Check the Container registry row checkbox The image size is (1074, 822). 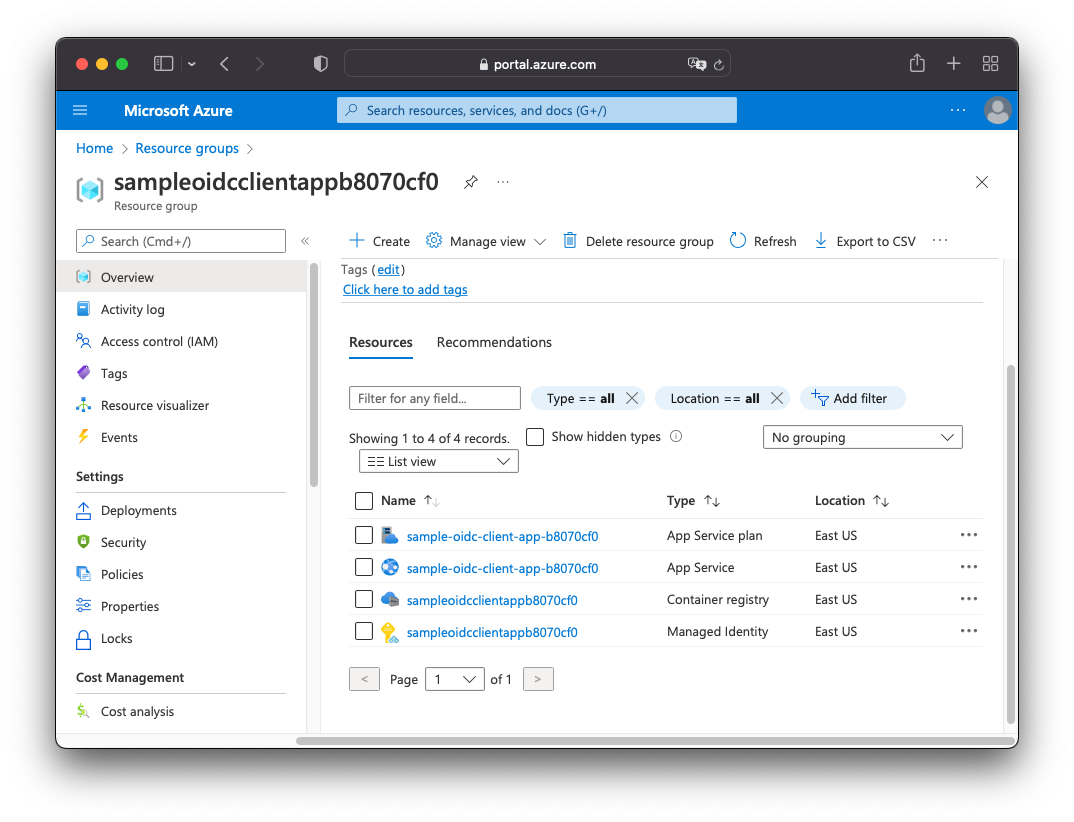click(x=364, y=599)
